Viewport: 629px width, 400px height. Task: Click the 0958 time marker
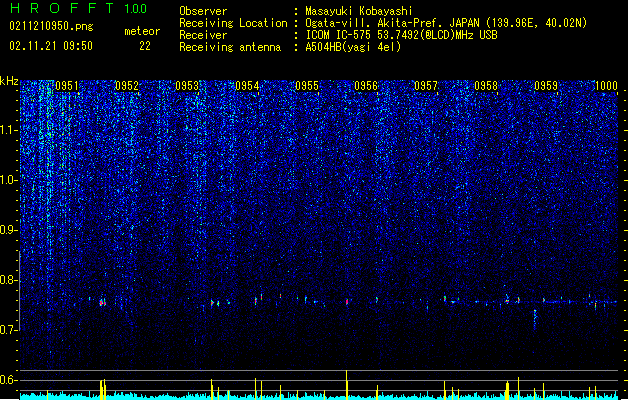point(486,86)
